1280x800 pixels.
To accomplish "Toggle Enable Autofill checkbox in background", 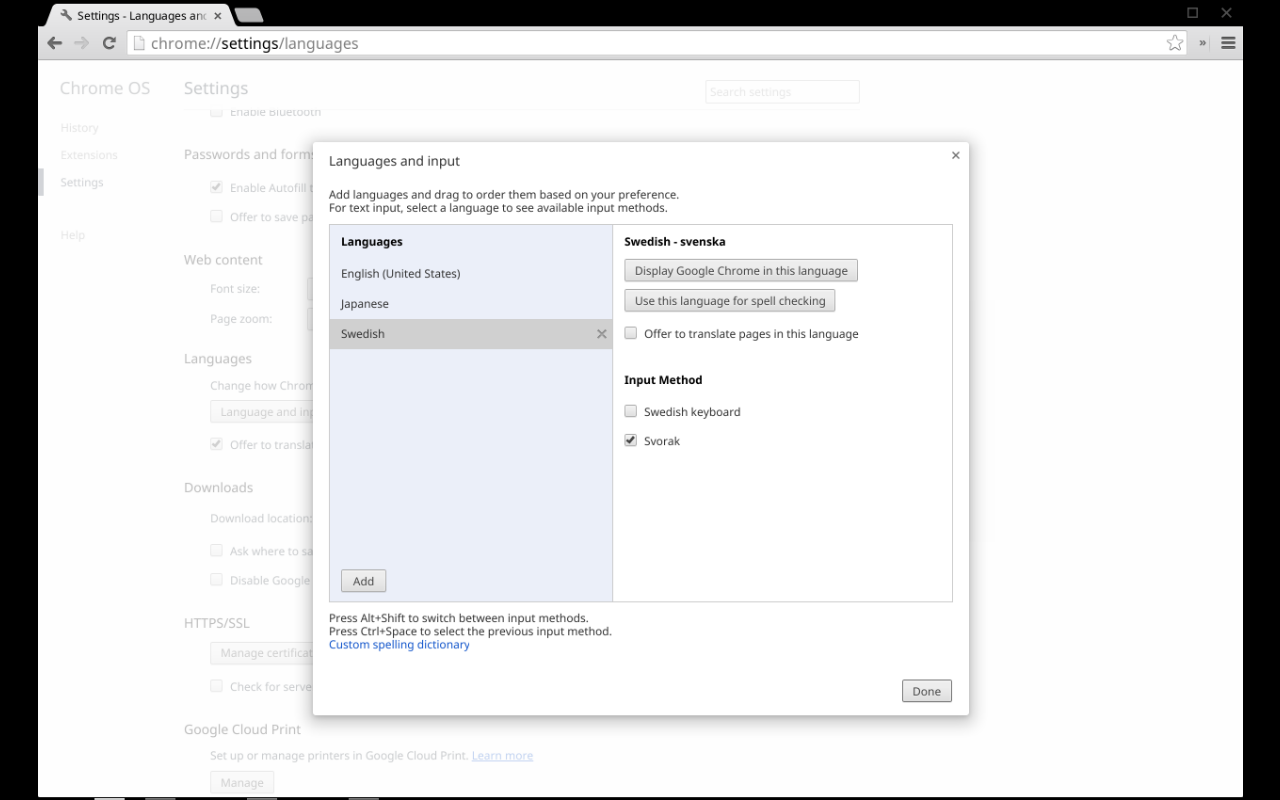I will point(216,187).
